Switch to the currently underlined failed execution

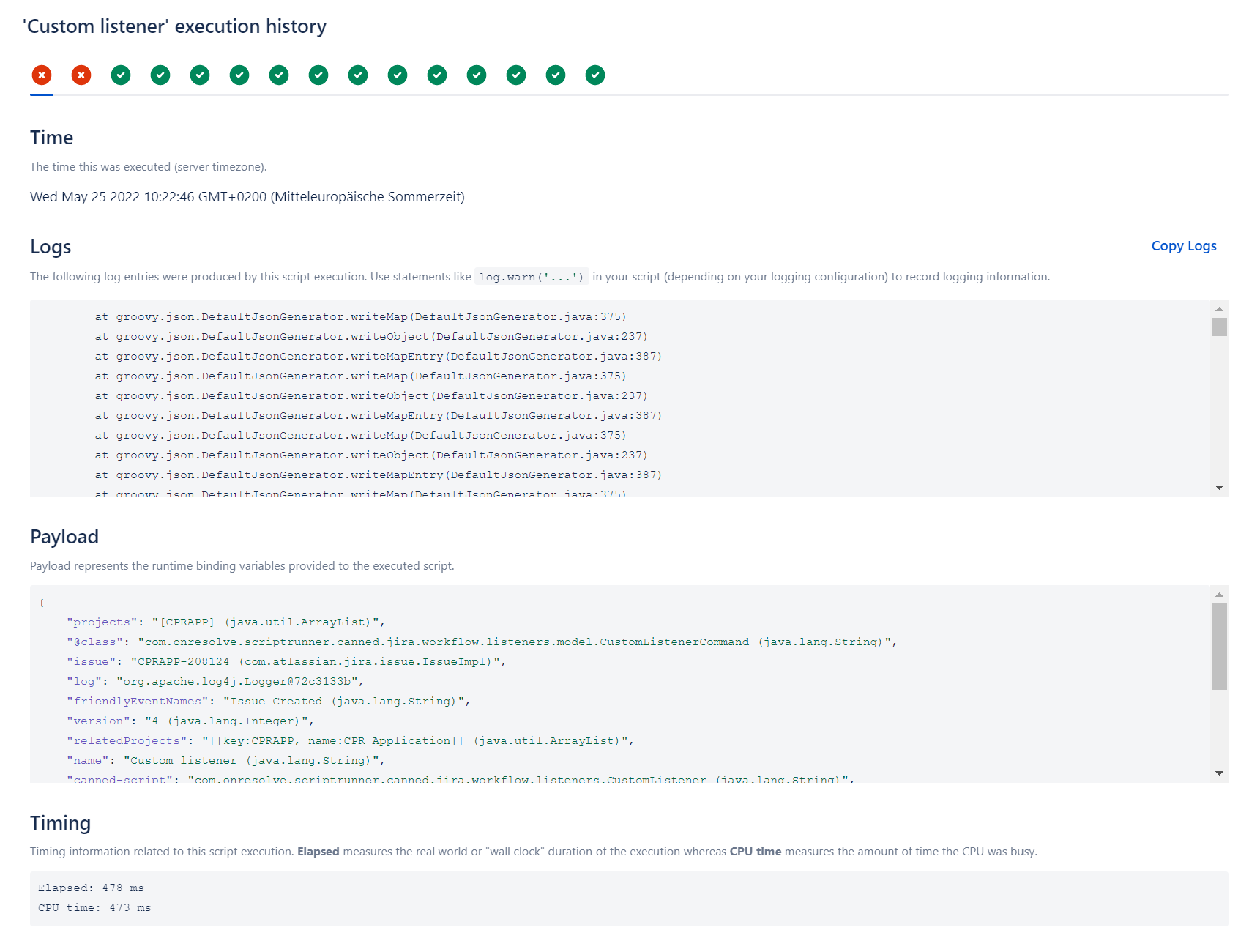click(x=42, y=75)
